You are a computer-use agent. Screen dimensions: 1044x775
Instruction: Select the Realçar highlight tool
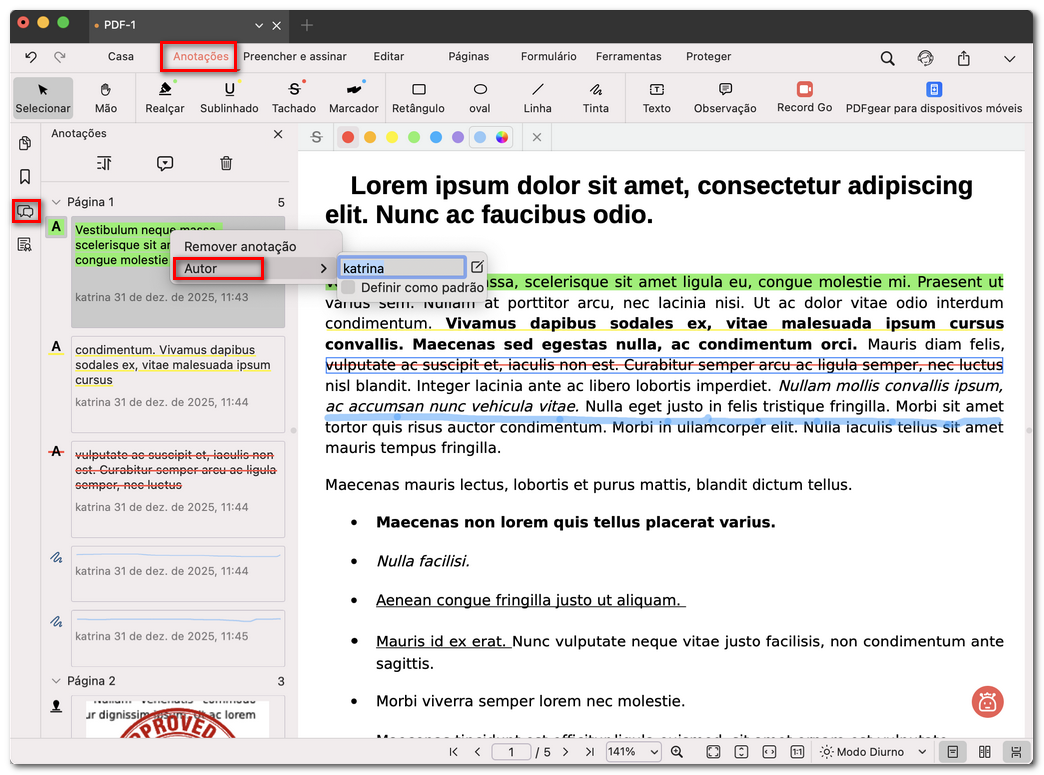(165, 97)
